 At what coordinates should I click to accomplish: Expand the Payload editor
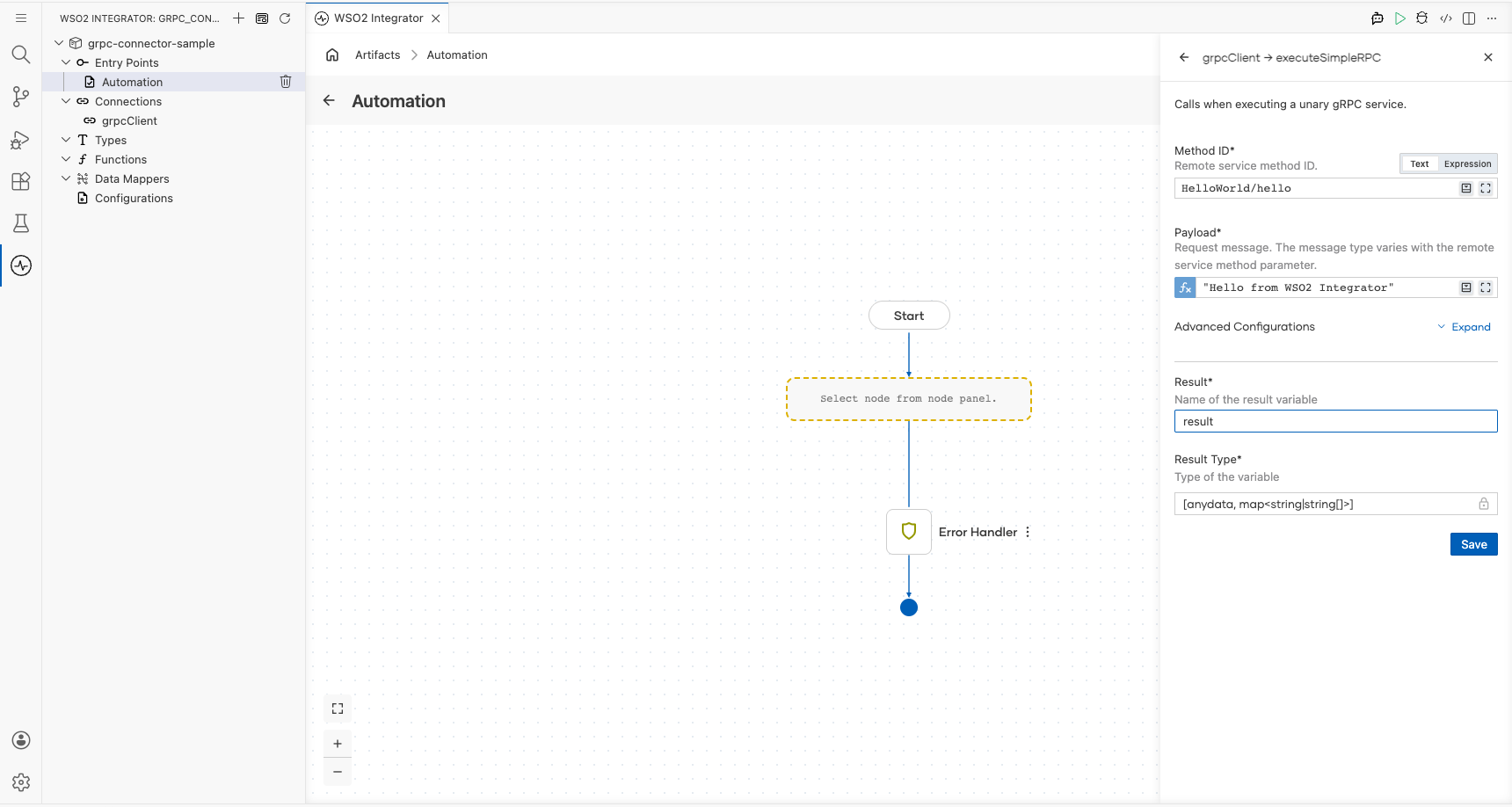click(x=1486, y=287)
